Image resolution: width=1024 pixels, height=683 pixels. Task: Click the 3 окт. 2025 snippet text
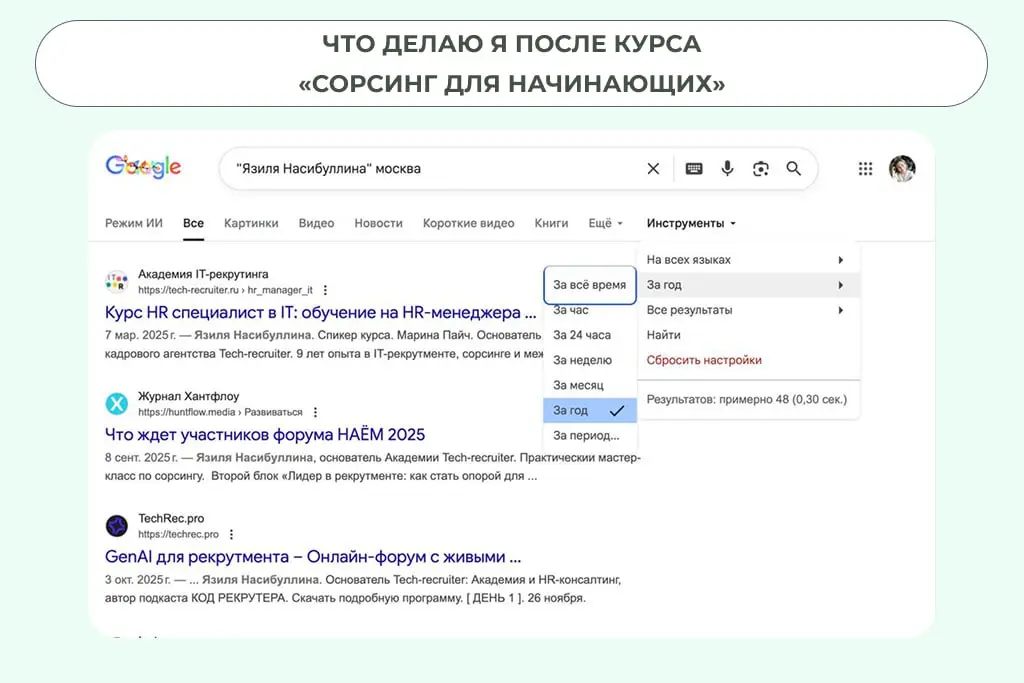point(362,588)
